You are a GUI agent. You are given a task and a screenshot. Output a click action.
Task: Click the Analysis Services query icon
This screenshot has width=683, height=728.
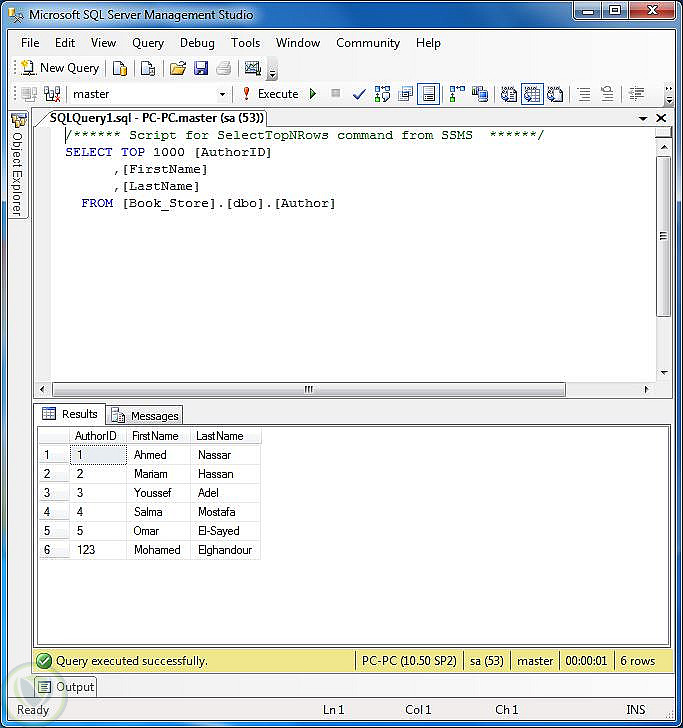[148, 68]
